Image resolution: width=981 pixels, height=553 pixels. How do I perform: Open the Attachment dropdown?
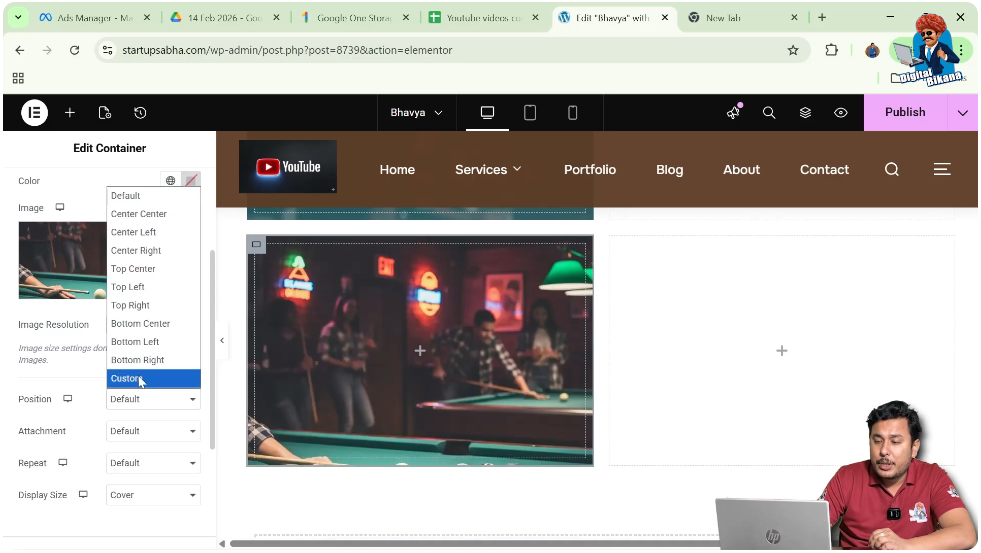coord(153,431)
